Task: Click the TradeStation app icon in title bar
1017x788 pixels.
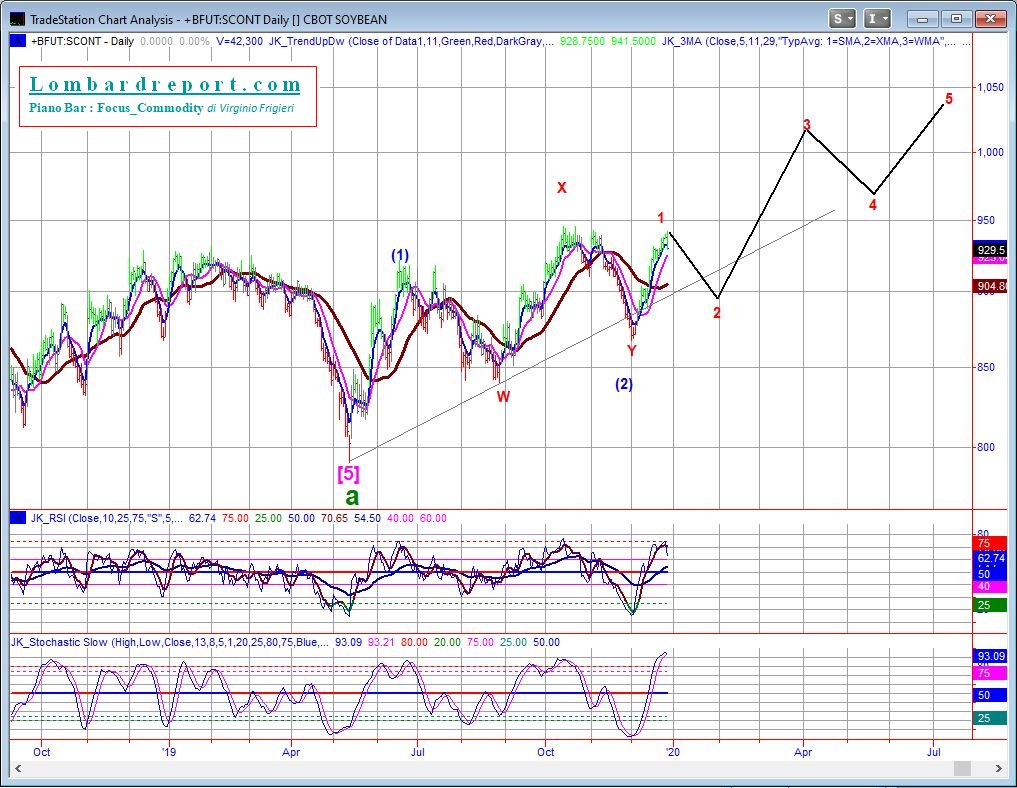Action: click(x=18, y=19)
